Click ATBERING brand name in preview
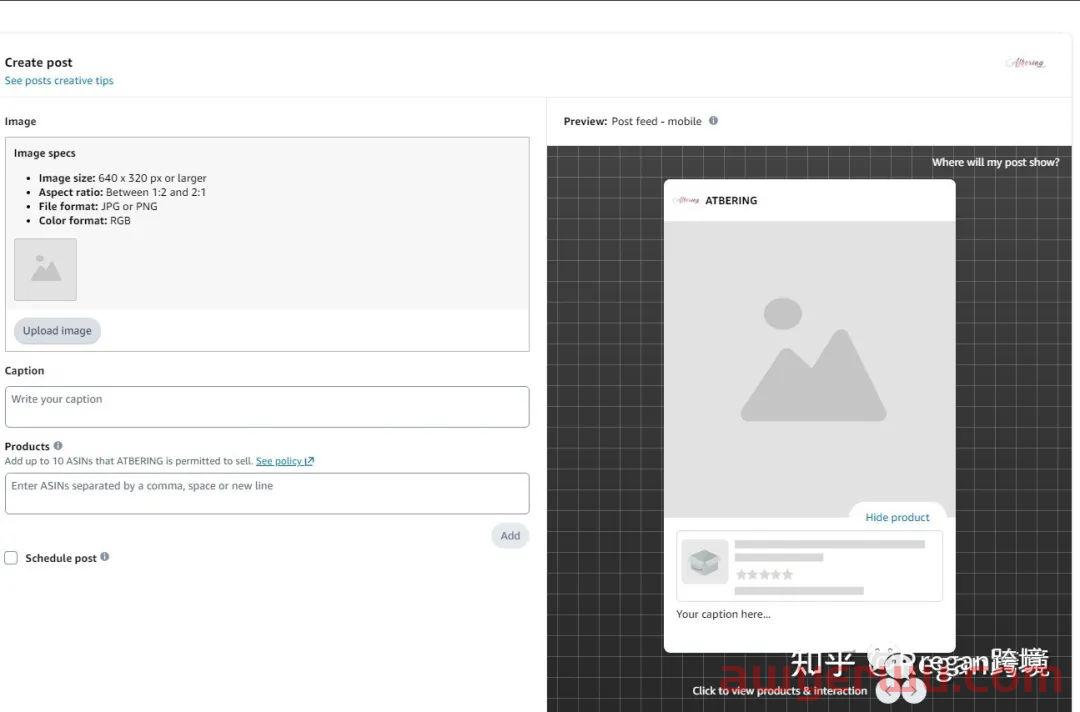This screenshot has height=712, width=1080. coord(731,200)
